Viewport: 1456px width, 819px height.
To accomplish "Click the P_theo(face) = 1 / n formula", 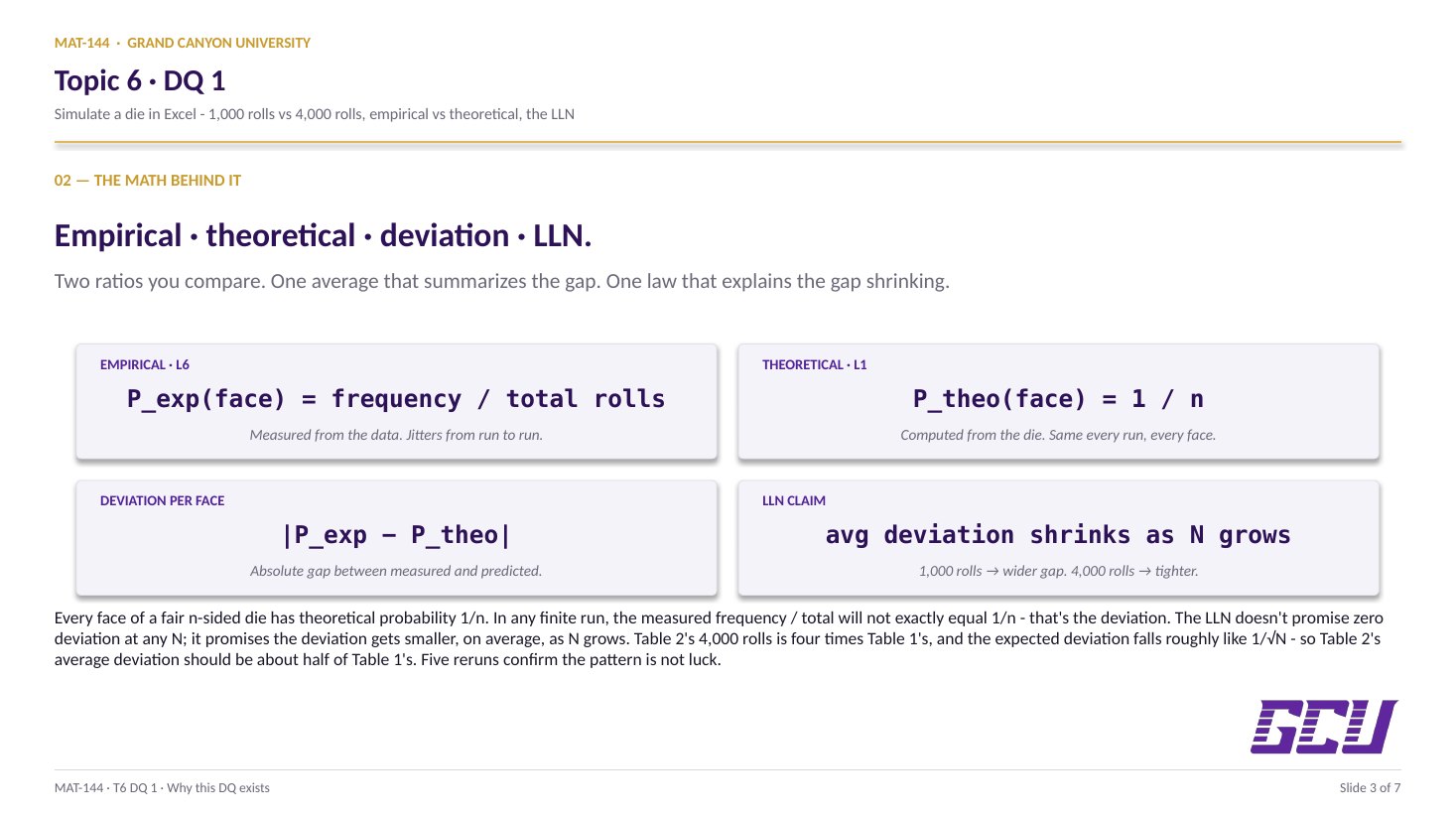I will (1058, 399).
